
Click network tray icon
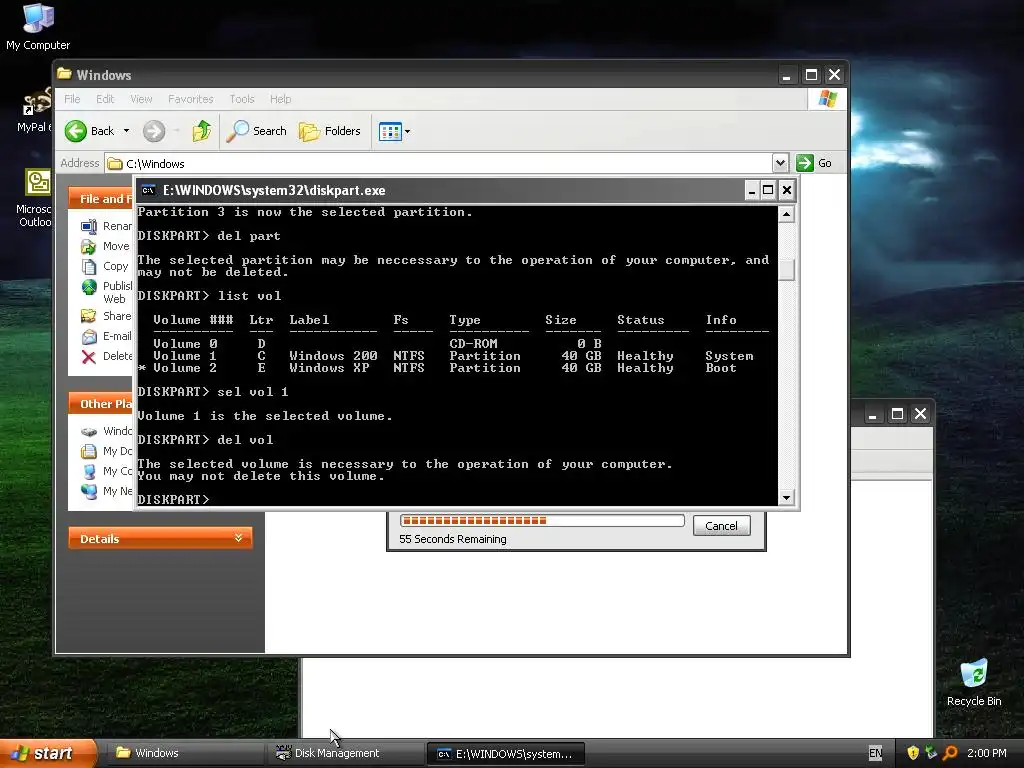pyautogui.click(x=931, y=753)
